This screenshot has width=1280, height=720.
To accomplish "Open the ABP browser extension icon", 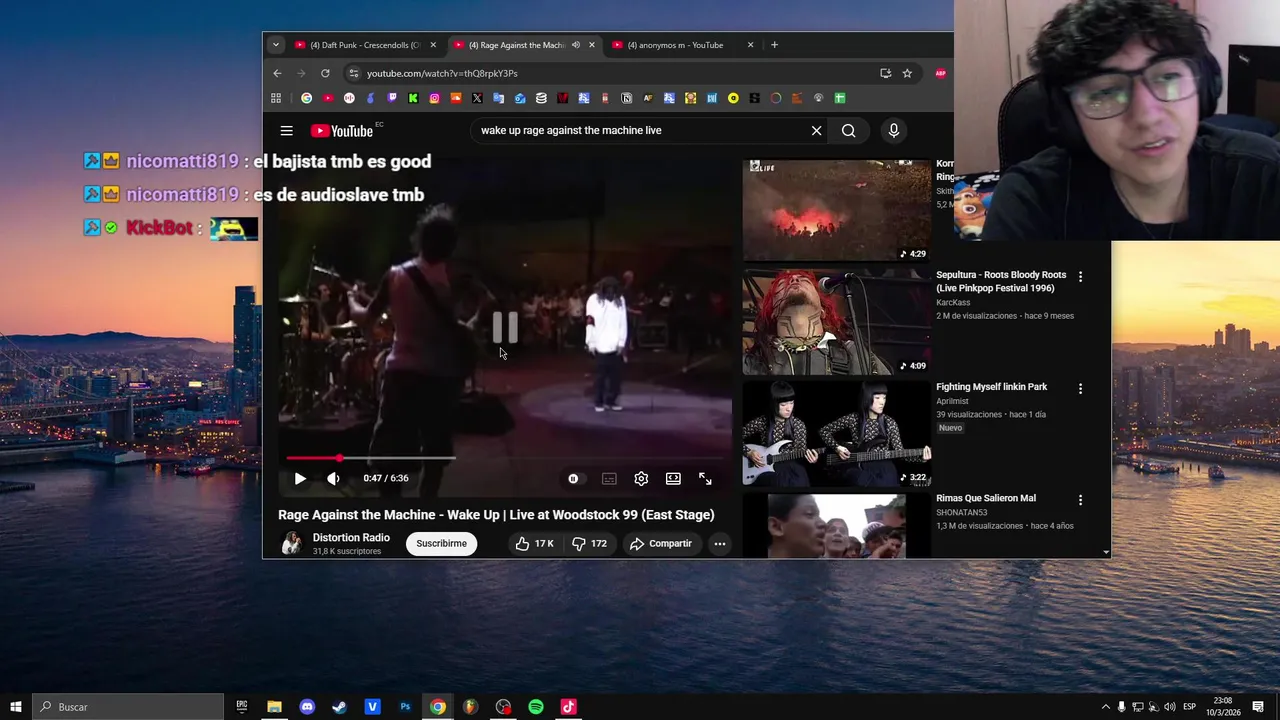I will tap(940, 73).
